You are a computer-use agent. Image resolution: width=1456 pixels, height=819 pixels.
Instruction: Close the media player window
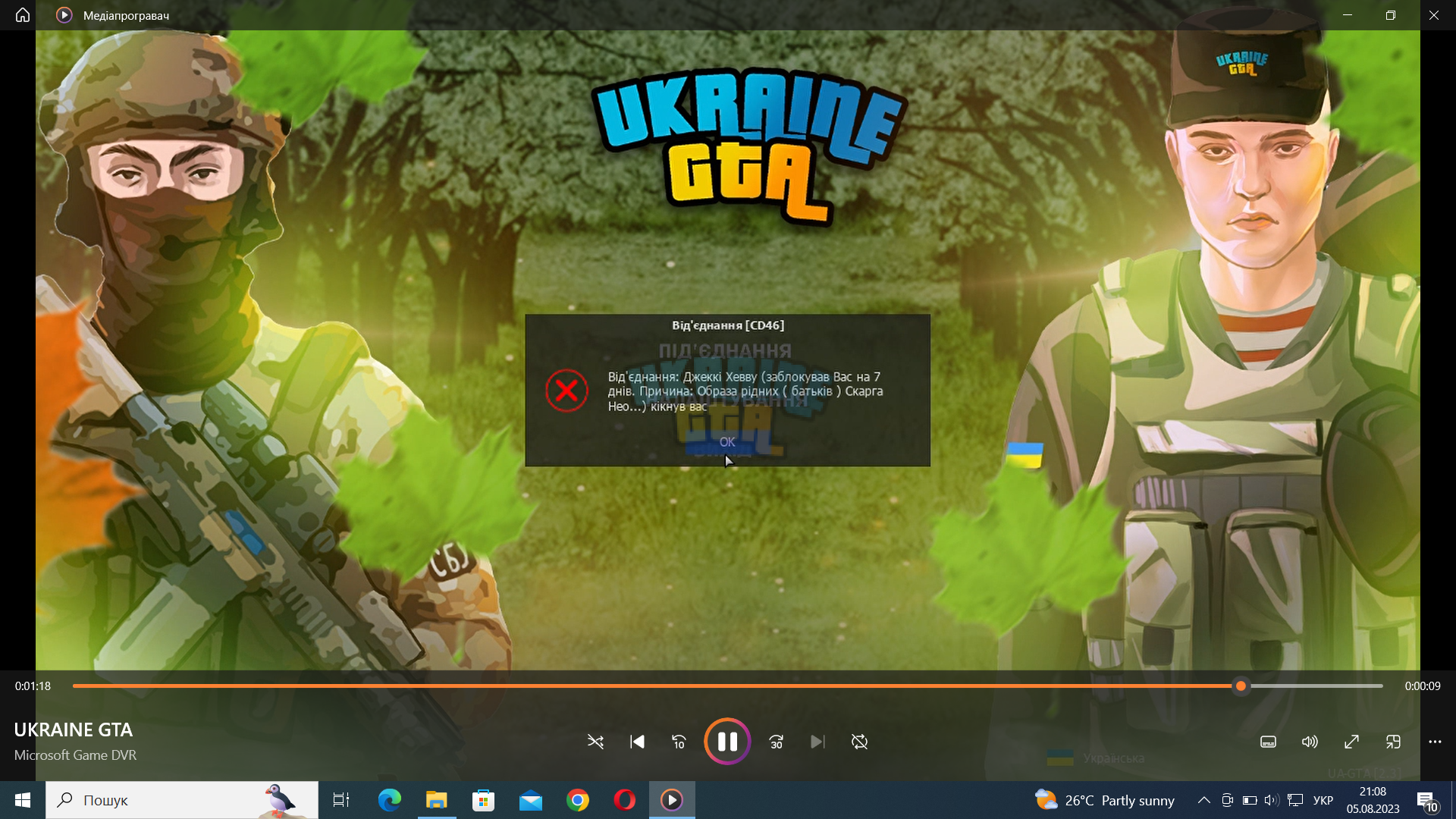coord(1434,15)
